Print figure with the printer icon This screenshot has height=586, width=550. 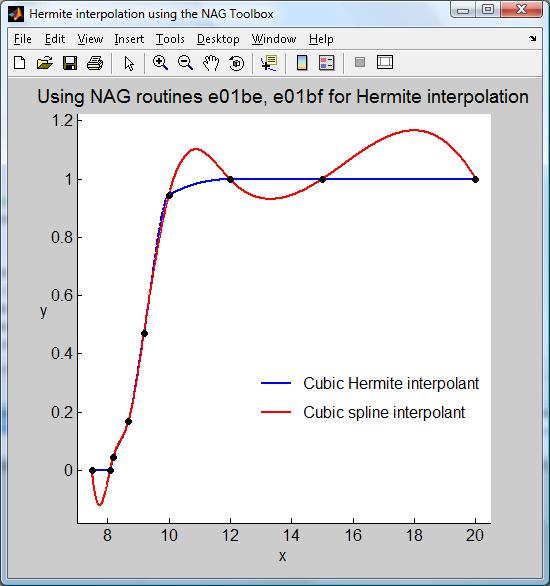pos(95,63)
